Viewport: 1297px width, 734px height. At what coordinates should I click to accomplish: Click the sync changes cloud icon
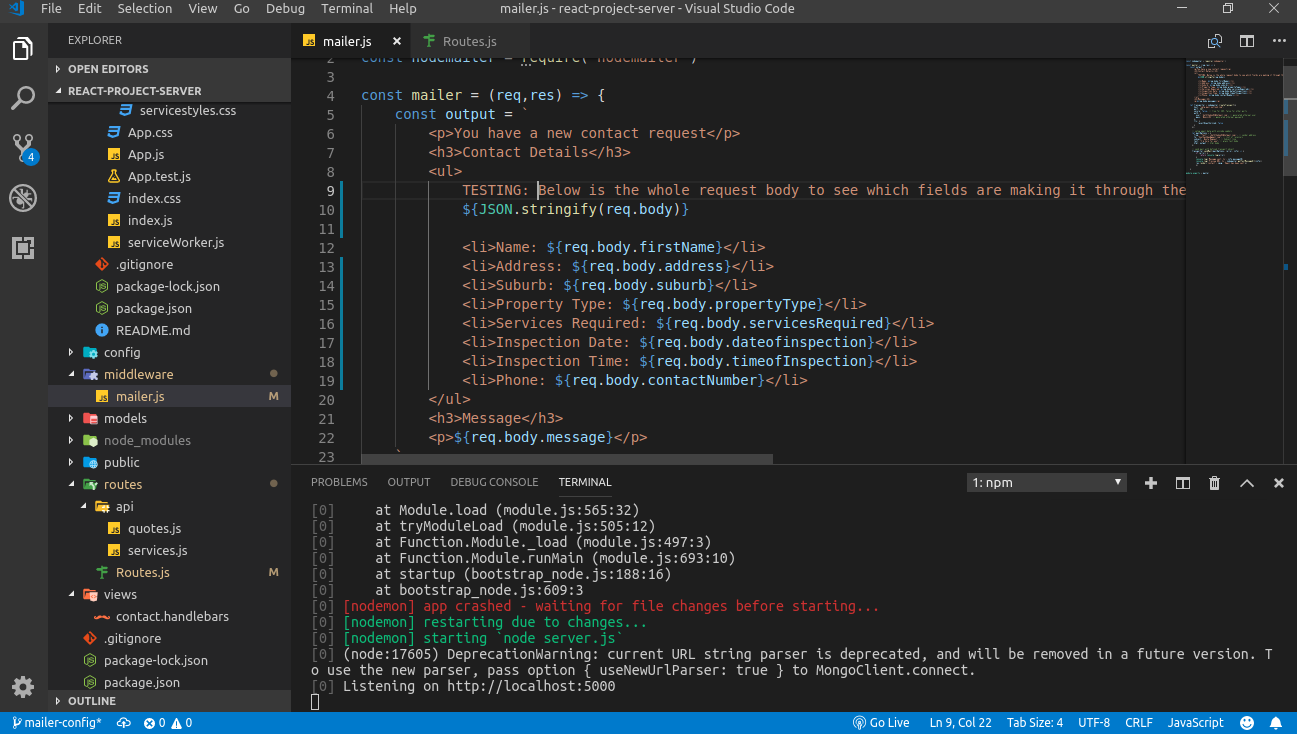124,723
